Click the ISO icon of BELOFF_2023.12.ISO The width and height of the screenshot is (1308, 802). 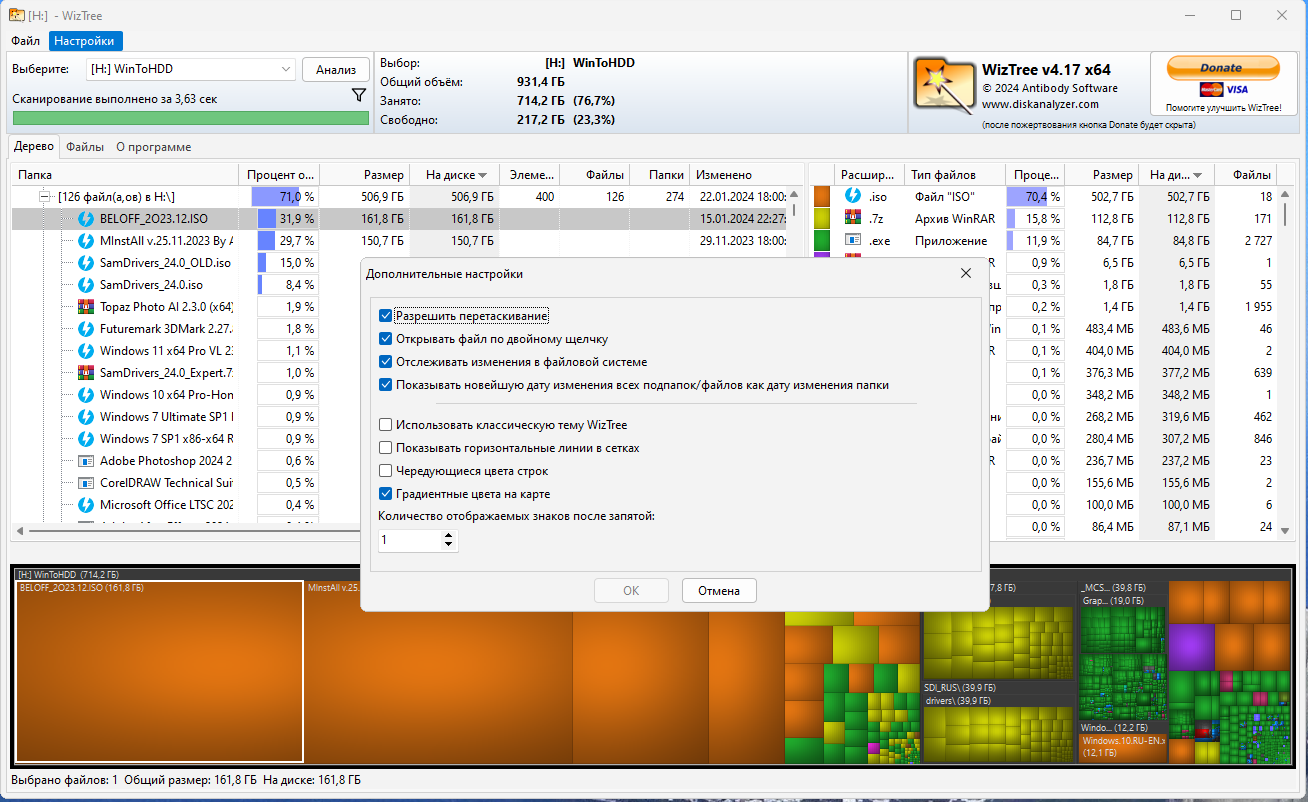(x=86, y=219)
